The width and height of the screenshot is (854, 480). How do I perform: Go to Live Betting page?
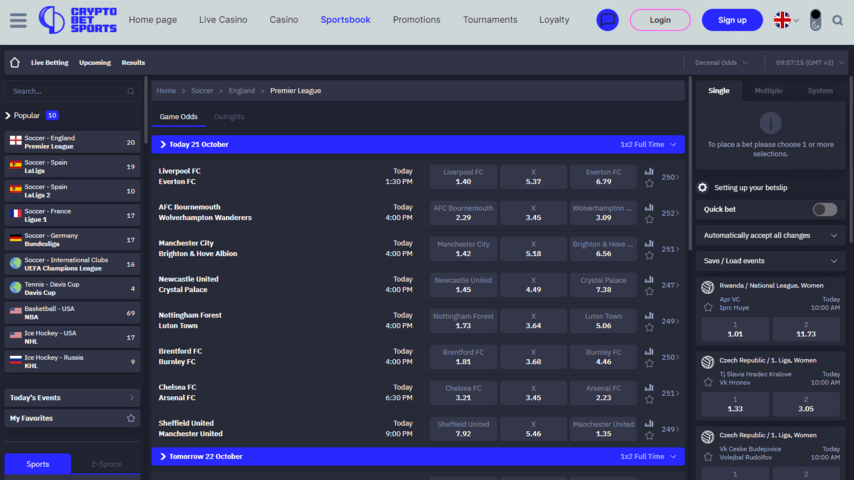tap(50, 63)
